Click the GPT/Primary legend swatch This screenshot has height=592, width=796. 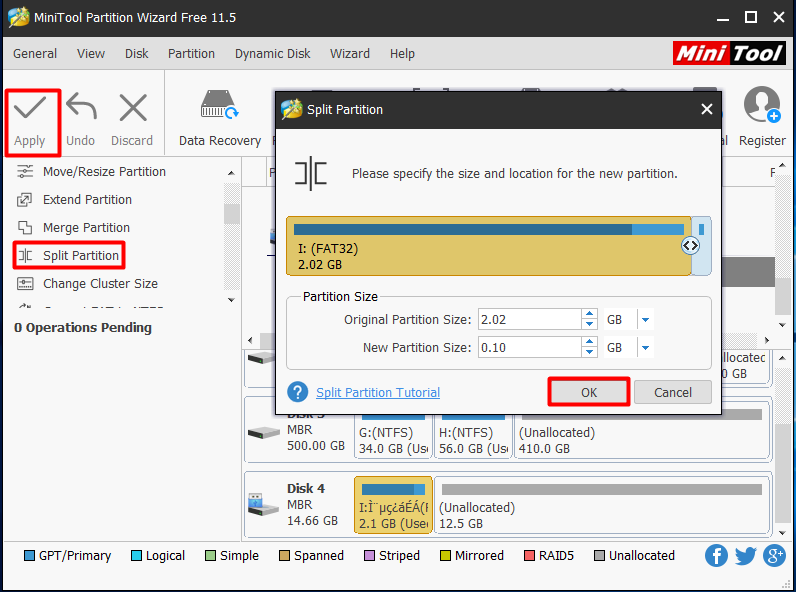tap(29, 556)
